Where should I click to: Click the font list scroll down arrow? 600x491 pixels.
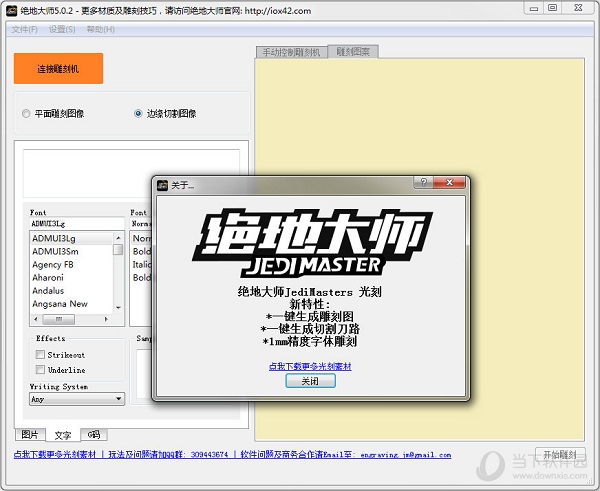[x=119, y=307]
